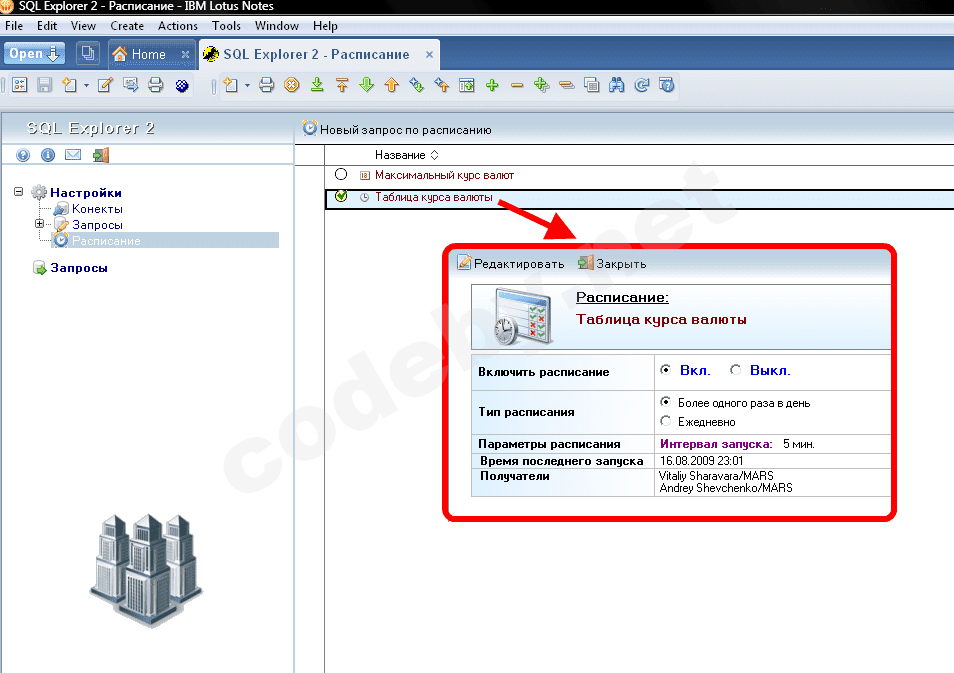Viewport: 954px width, 673px height.
Task: Click the save floppy disk icon
Action: tap(44, 85)
